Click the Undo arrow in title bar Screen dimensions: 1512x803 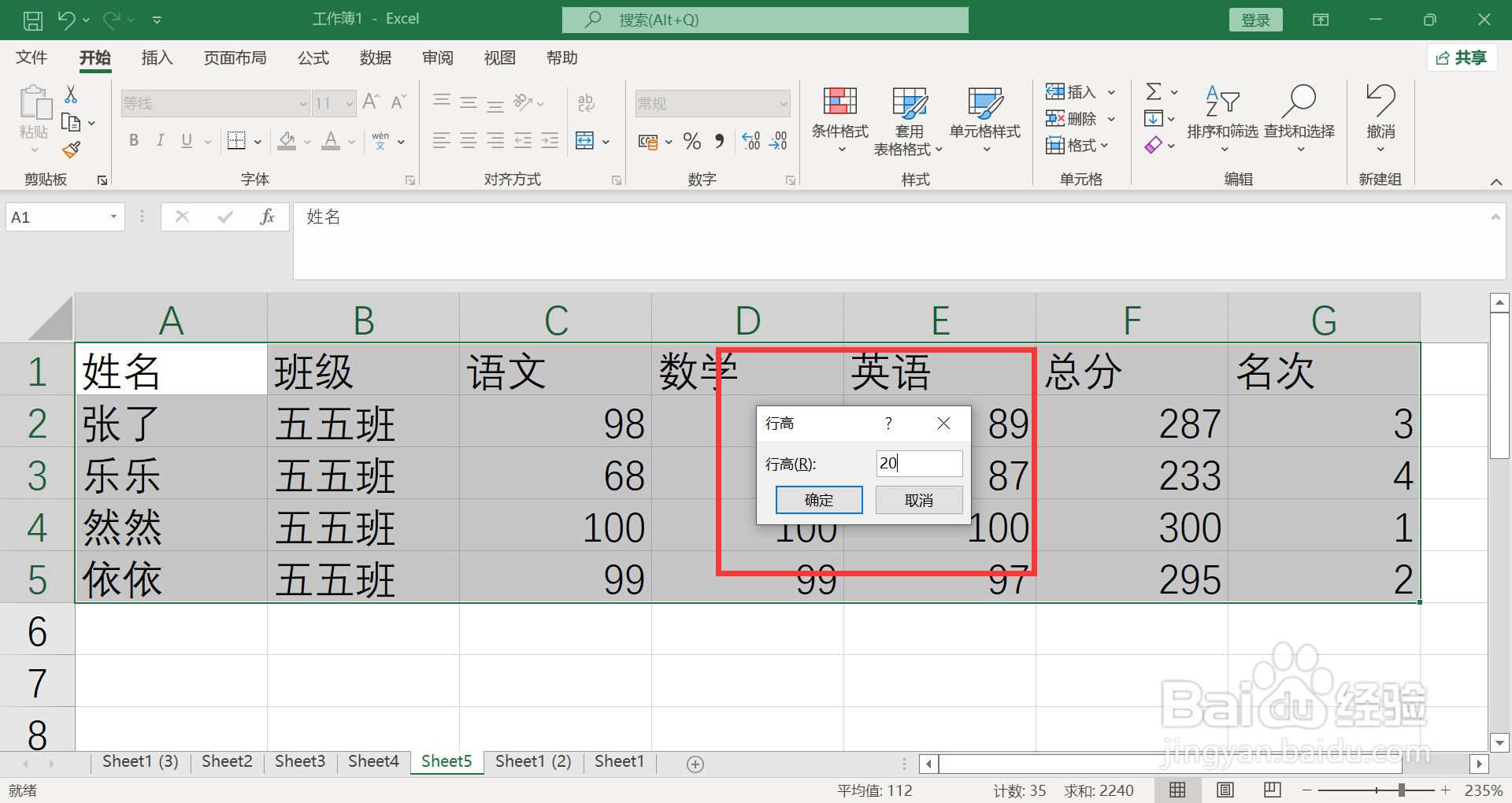coord(66,20)
